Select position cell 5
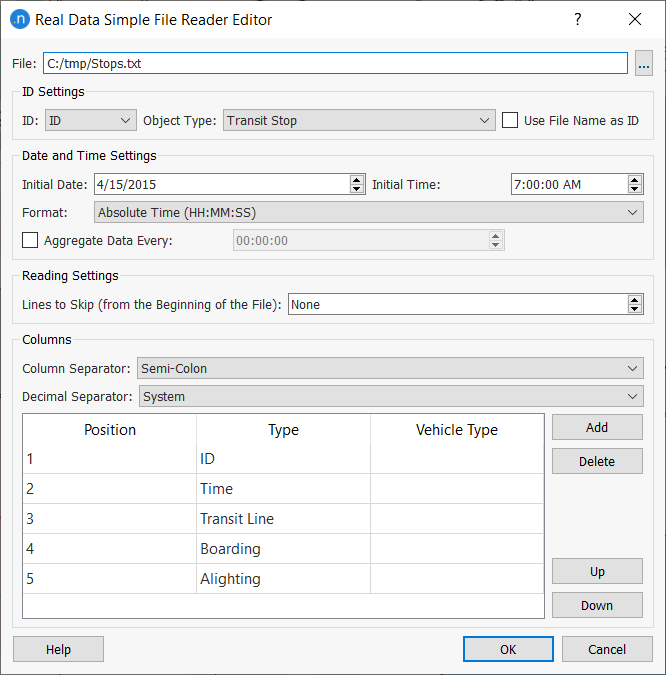666x675 pixels. click(x=110, y=579)
